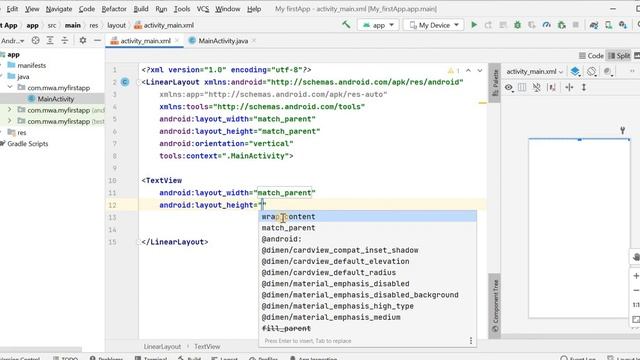The height and width of the screenshot is (360, 640).
Task: Click the Clear Constraints icon
Action: click(537, 87)
